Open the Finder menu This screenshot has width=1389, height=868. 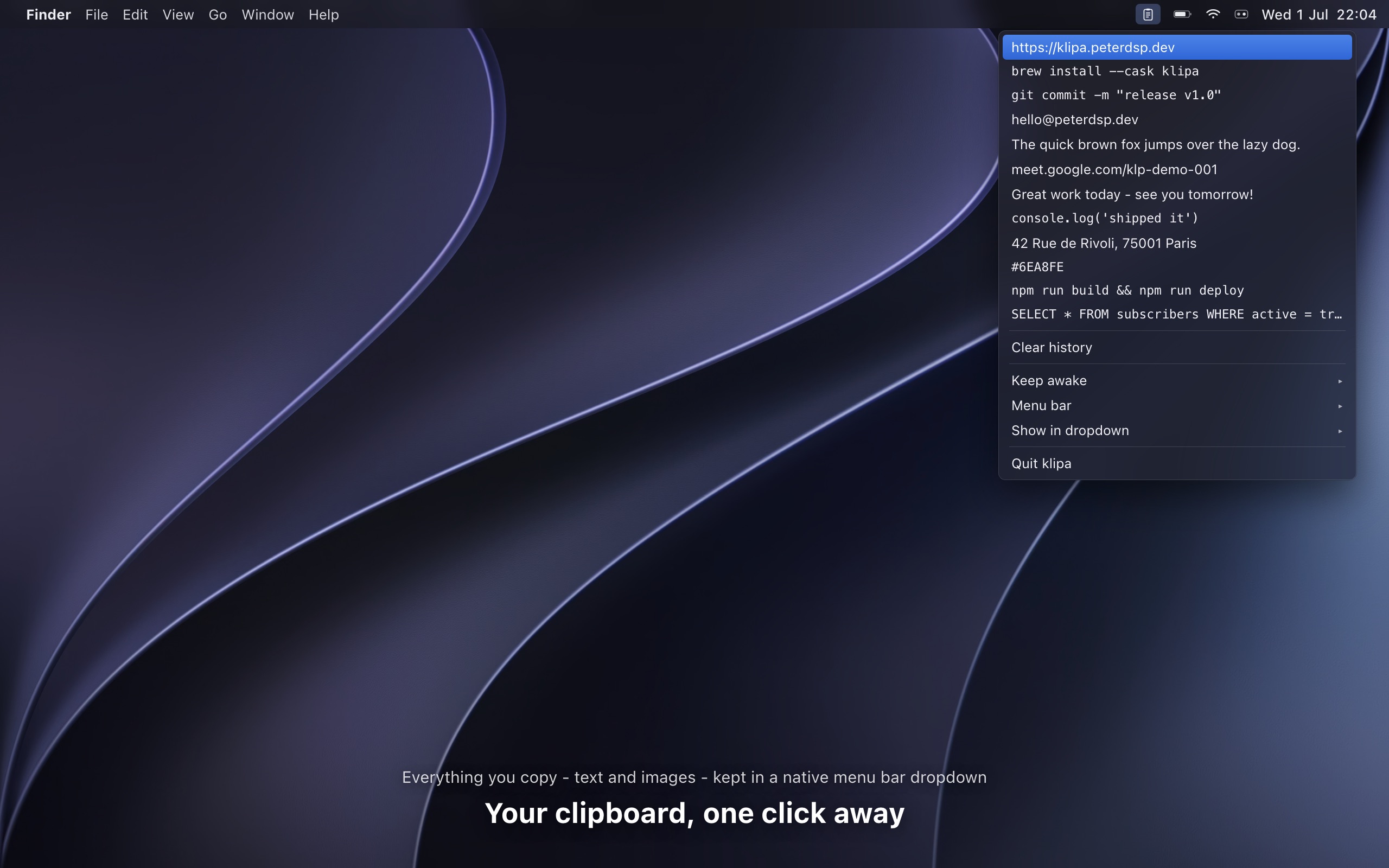point(48,14)
